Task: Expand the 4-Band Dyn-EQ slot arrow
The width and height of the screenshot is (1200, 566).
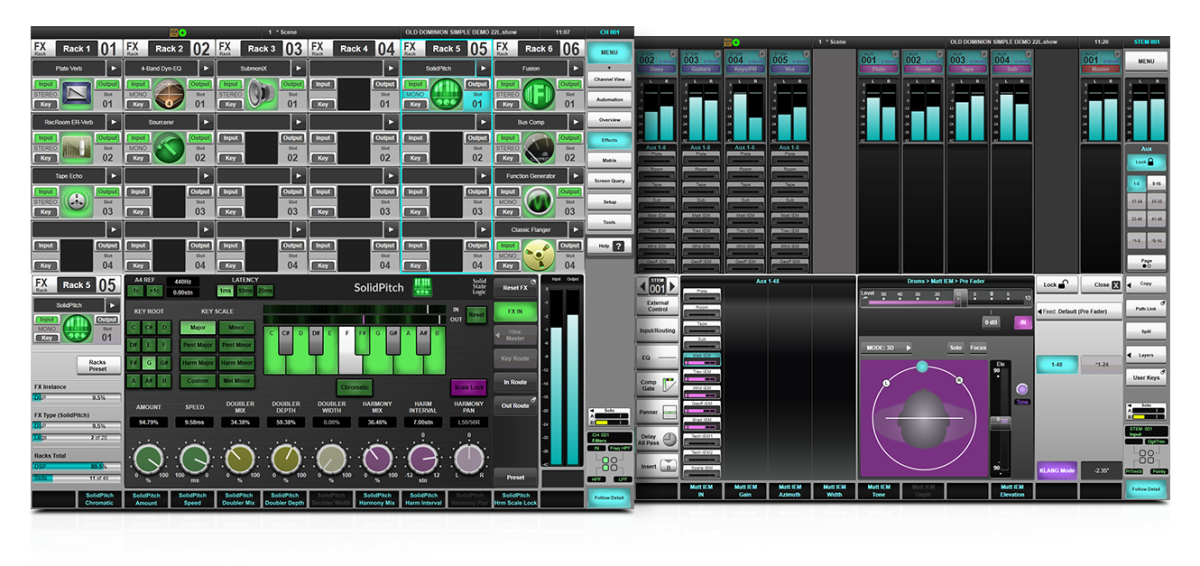Action: click(205, 66)
